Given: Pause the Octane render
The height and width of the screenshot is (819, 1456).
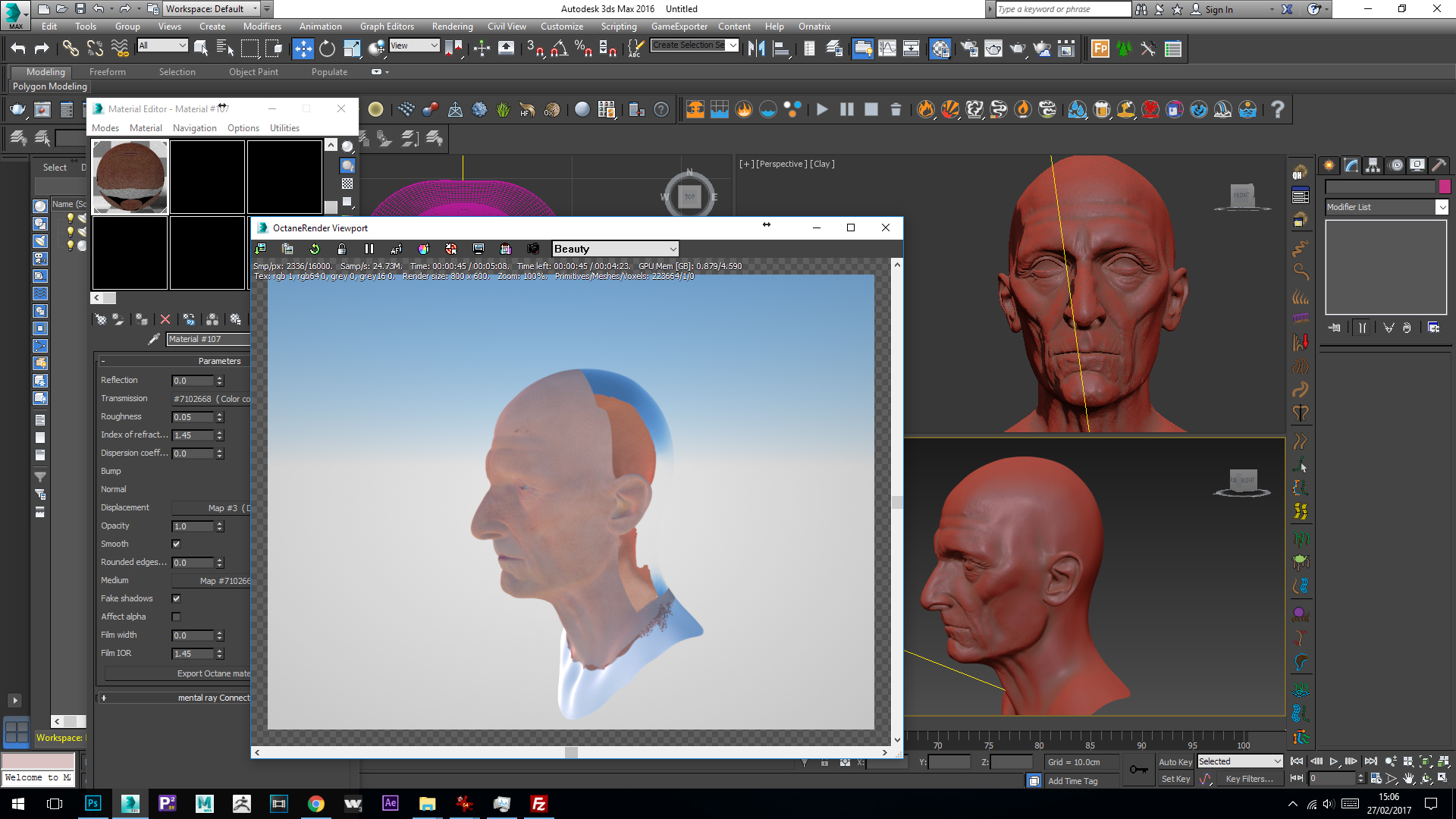Looking at the screenshot, I should (x=369, y=249).
